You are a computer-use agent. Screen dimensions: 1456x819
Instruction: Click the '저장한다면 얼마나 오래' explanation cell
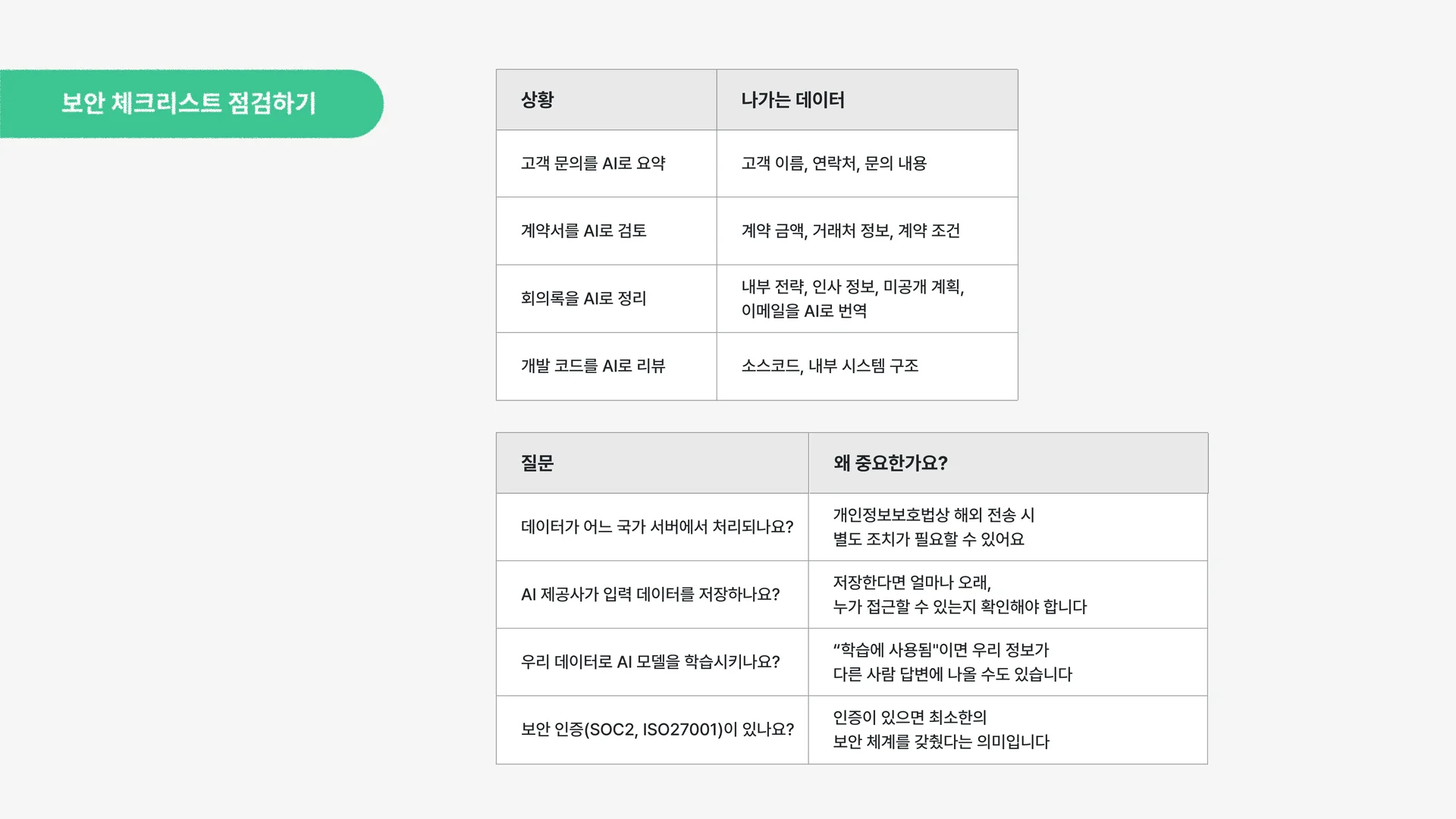coord(959,595)
